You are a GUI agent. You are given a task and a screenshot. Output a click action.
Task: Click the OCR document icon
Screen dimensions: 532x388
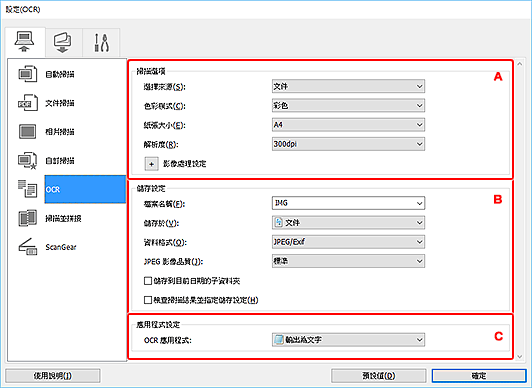[x=27, y=189]
